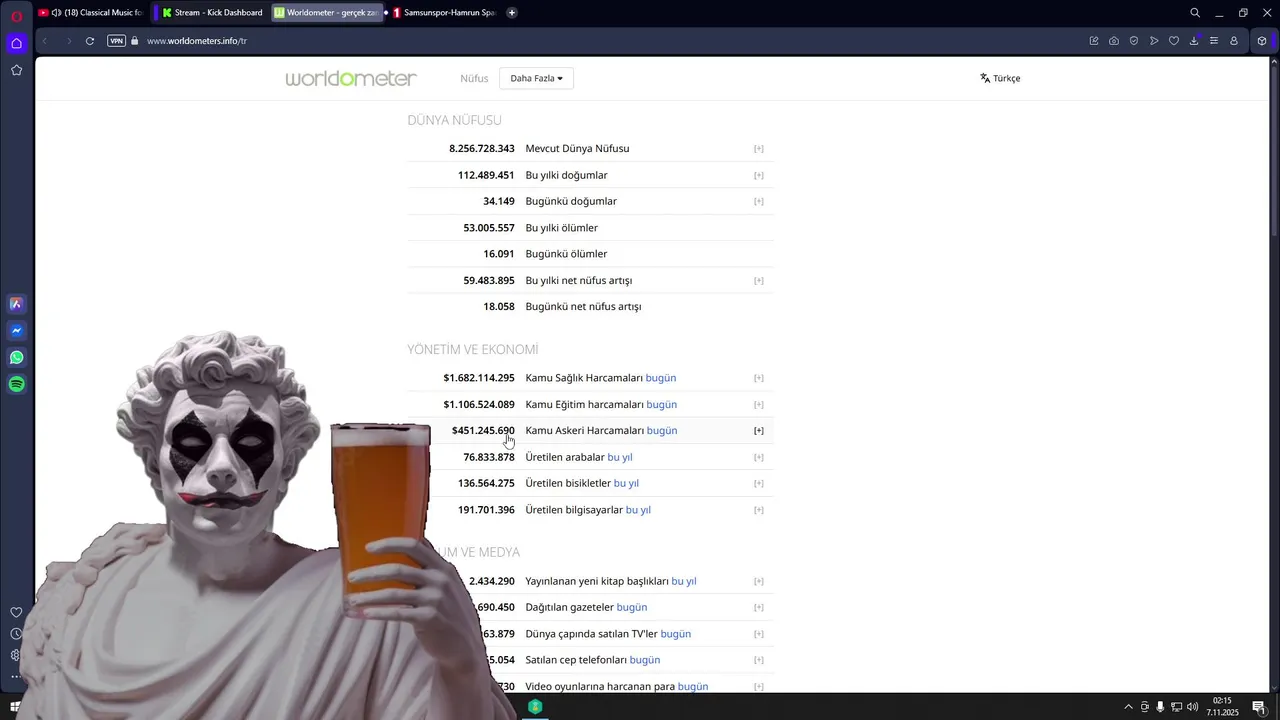
Task: Switch to Stream - Kick Dashboard tab
Action: (211, 13)
